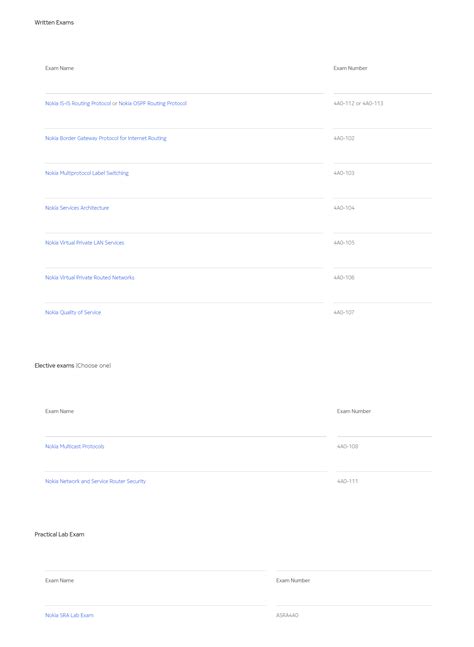The height and width of the screenshot is (647, 474).
Task: Open Nokia Multiprotocol Label Switching exam
Action: click(x=87, y=173)
